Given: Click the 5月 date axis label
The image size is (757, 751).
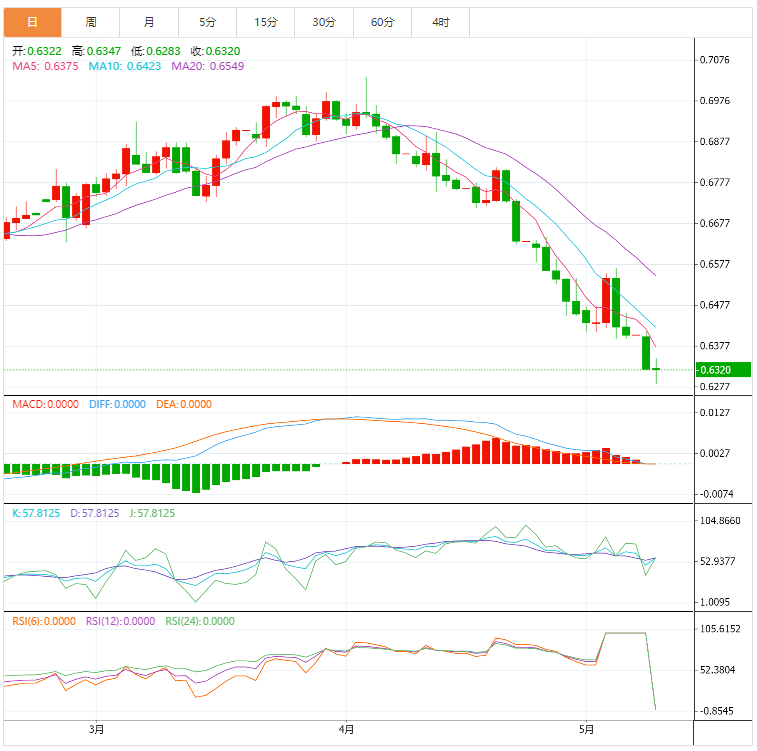Looking at the screenshot, I should [586, 729].
